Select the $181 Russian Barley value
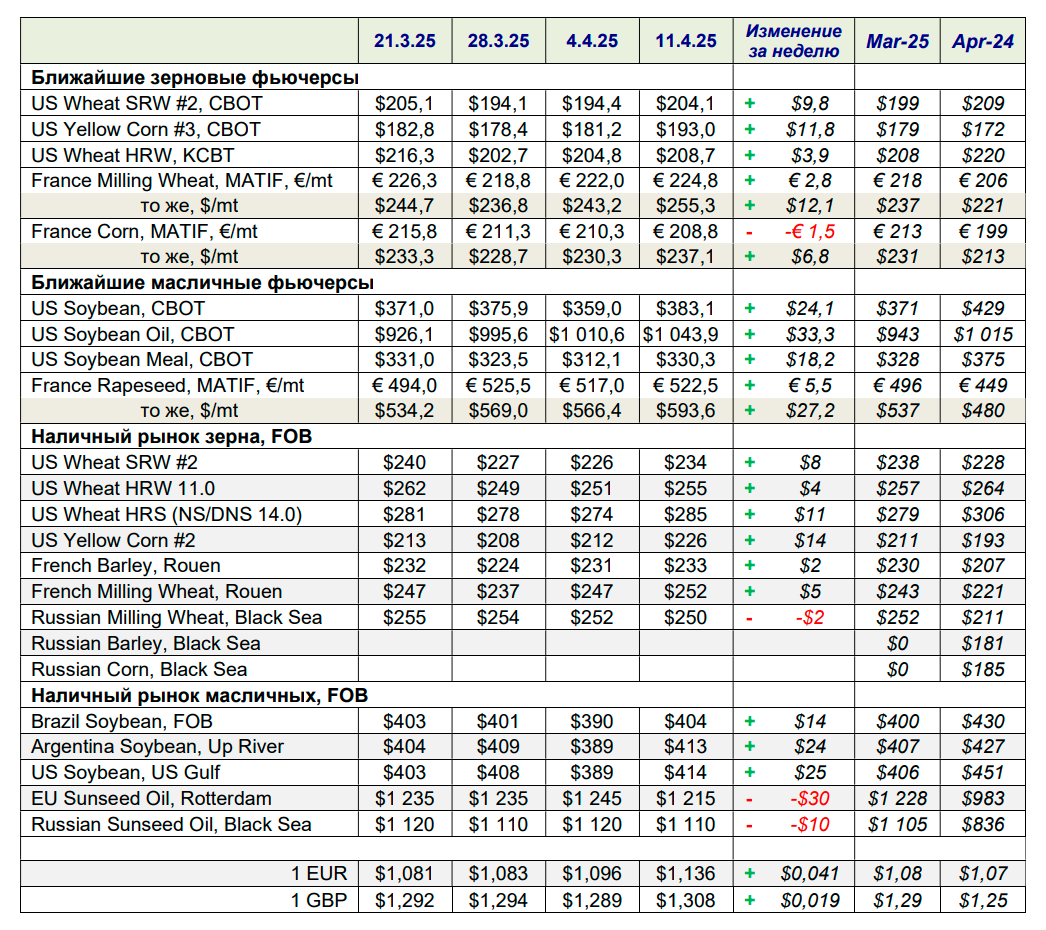This screenshot has height=930, width=1046. click(x=983, y=644)
